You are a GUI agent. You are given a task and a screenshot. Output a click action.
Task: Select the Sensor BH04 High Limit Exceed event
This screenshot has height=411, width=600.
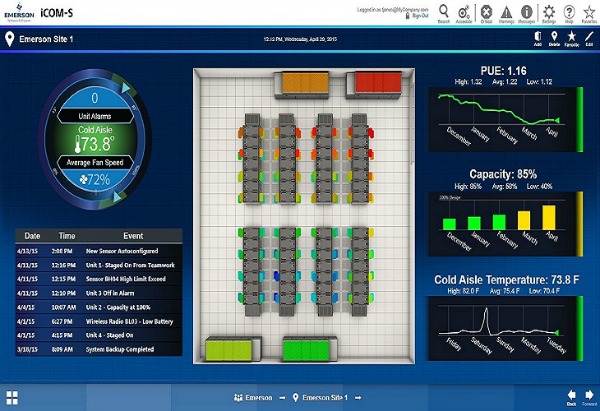99,279
